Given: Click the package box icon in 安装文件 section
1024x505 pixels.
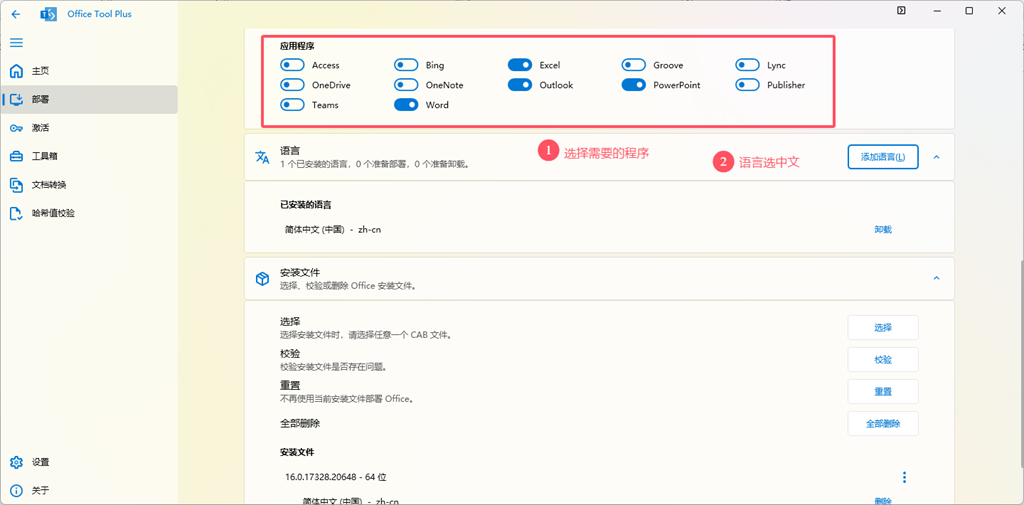Looking at the screenshot, I should point(262,279).
